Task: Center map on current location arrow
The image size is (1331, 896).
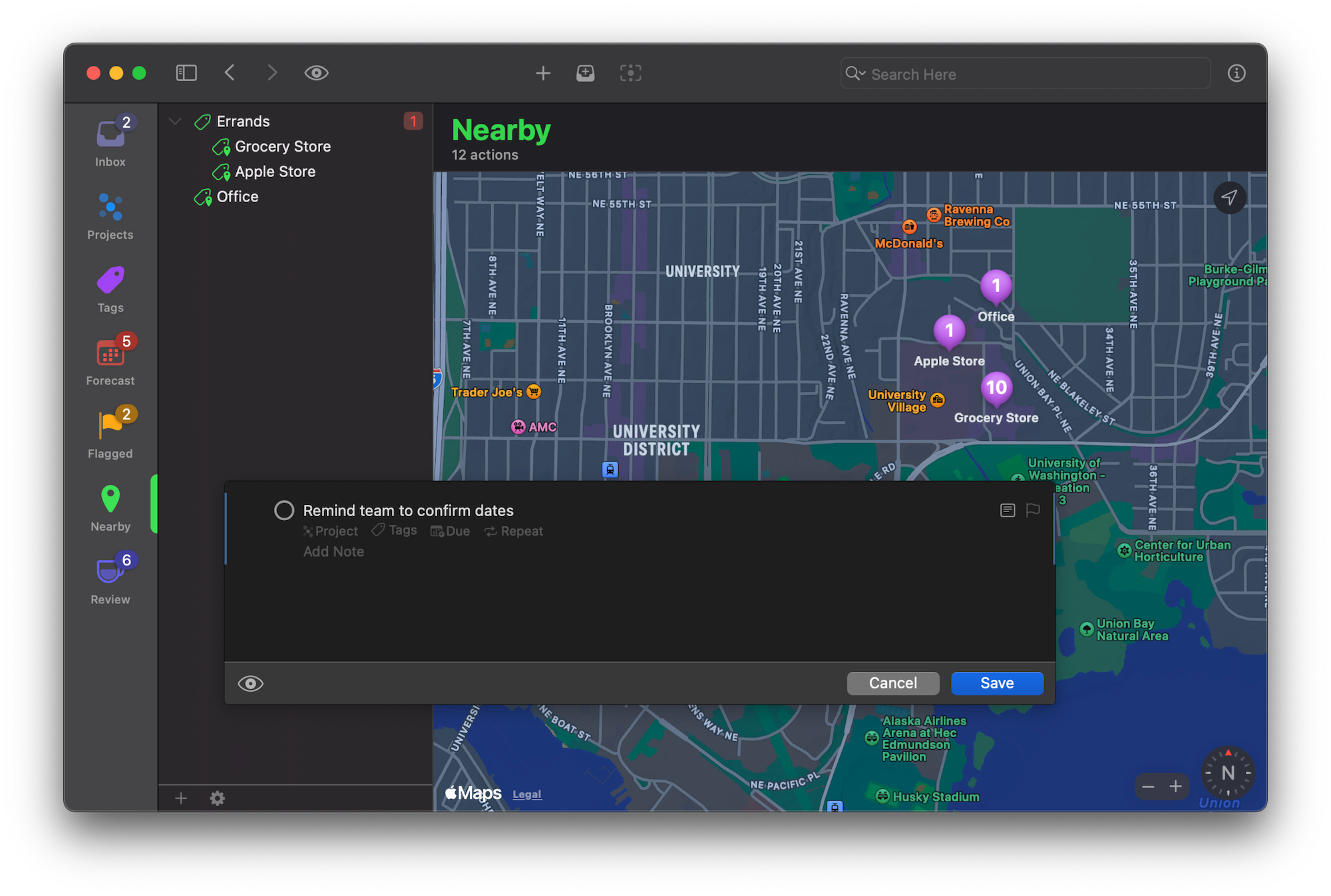Action: (x=1230, y=198)
